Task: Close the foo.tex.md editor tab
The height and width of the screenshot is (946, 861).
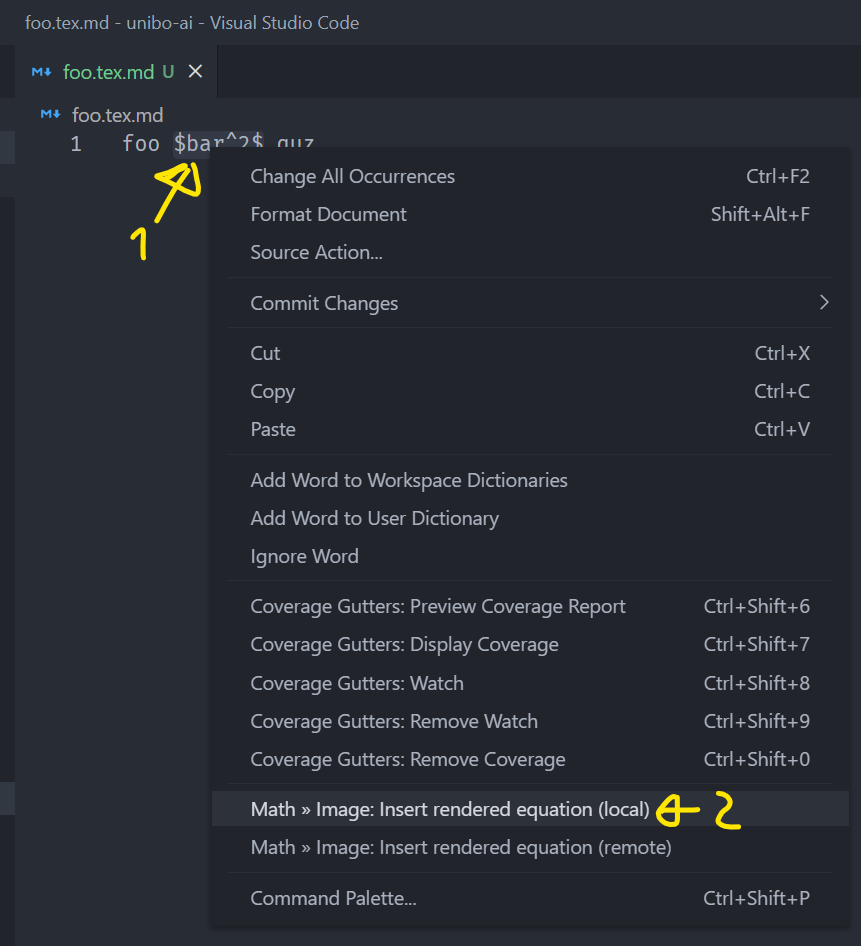Action: (x=195, y=71)
